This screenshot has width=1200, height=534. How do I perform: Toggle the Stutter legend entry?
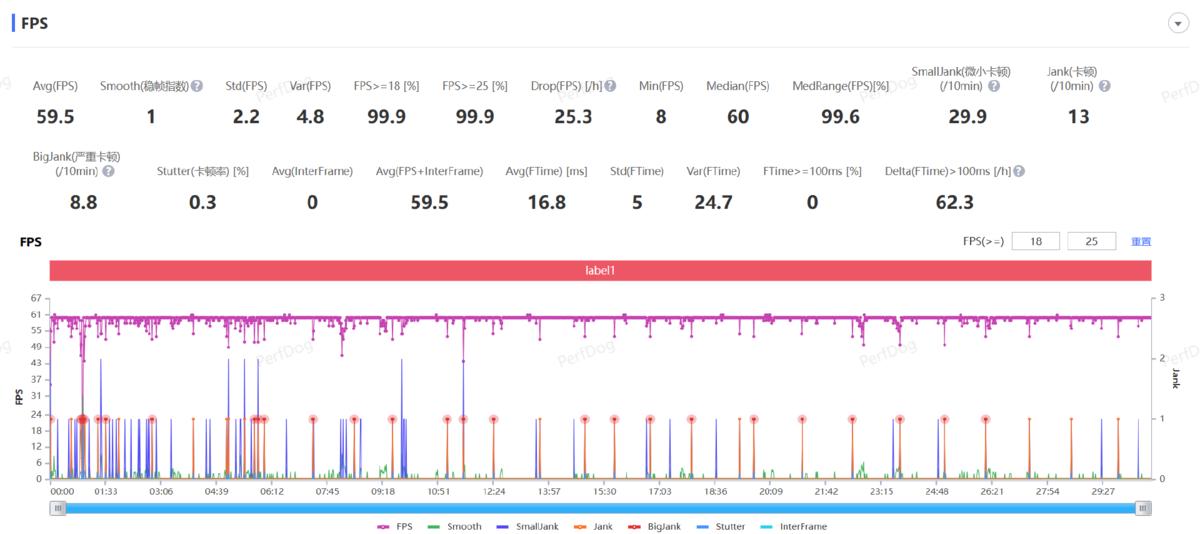coord(724,526)
